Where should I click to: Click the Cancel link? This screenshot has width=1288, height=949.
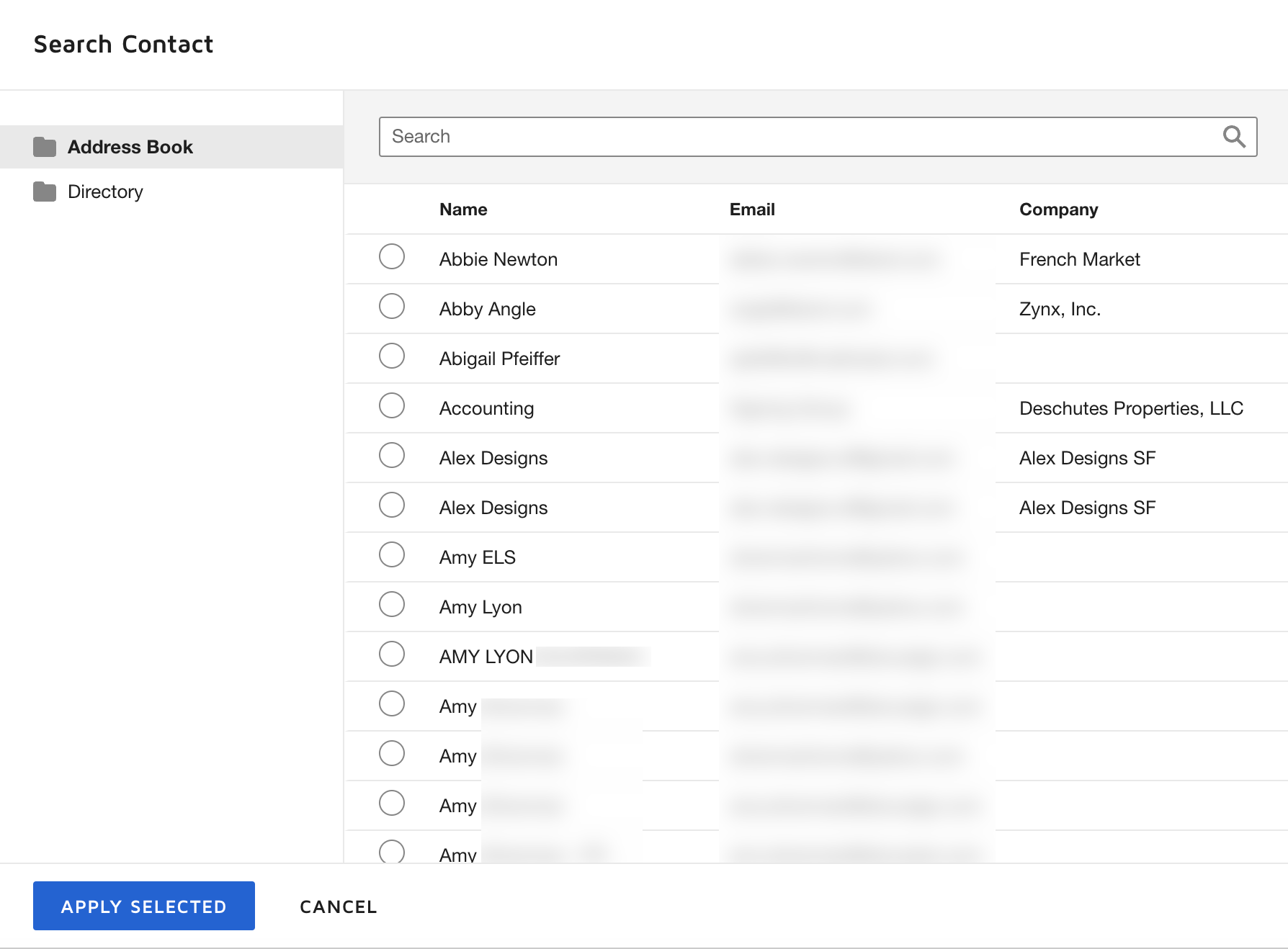[338, 906]
